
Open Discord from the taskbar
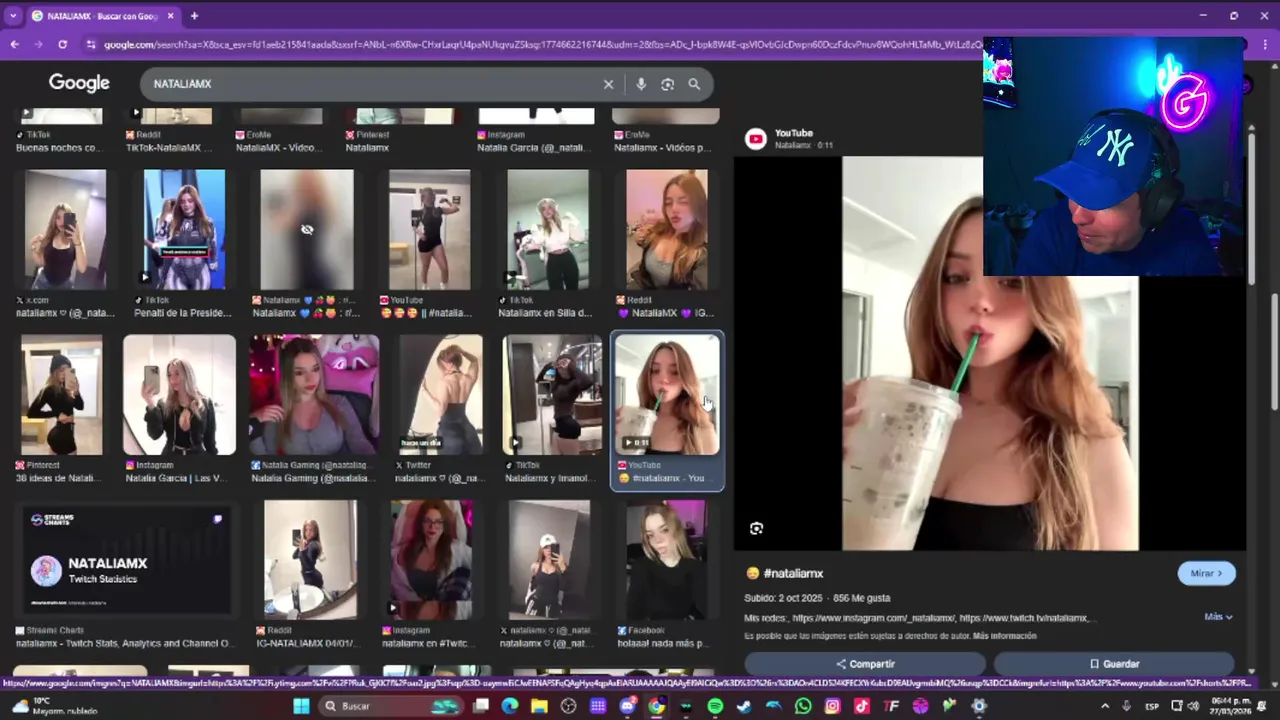pos(628,706)
